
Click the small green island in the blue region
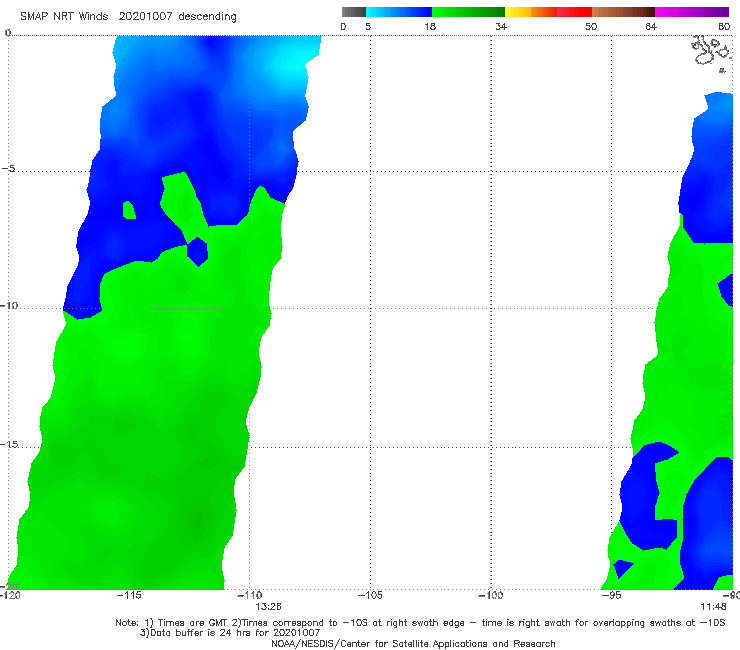(x=129, y=210)
